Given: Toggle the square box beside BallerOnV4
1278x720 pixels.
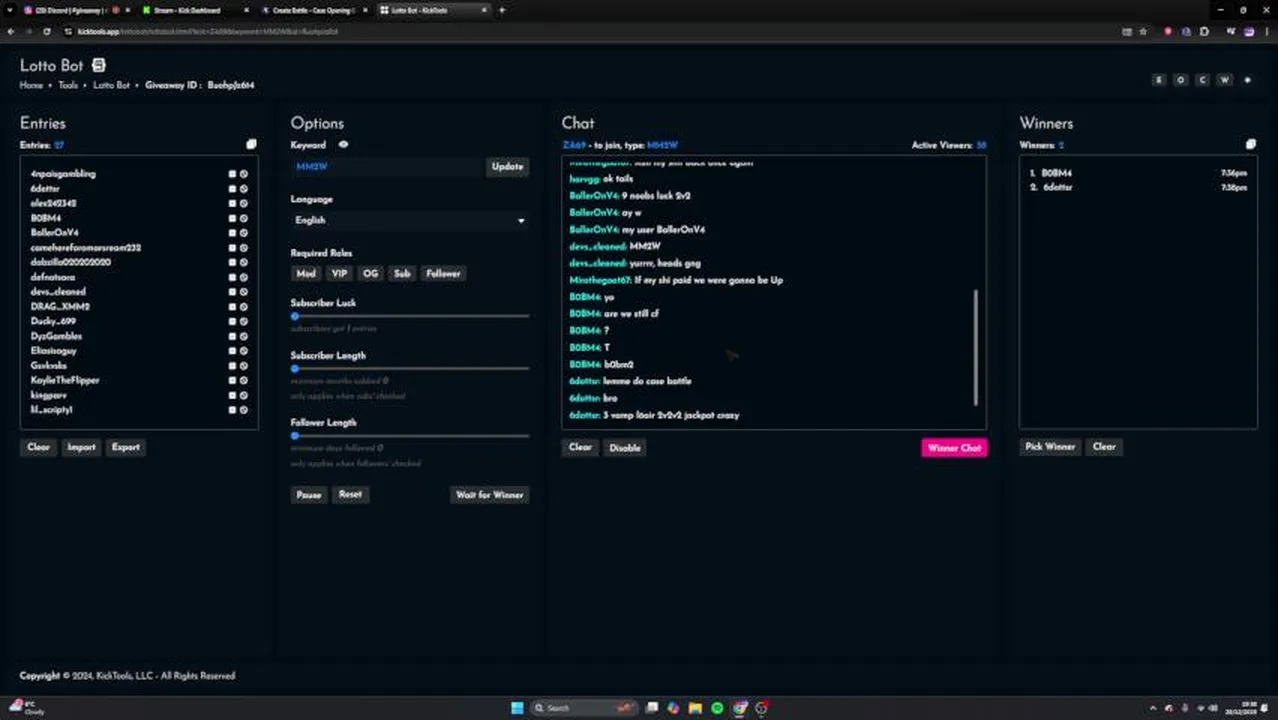Looking at the screenshot, I should click(x=232, y=232).
